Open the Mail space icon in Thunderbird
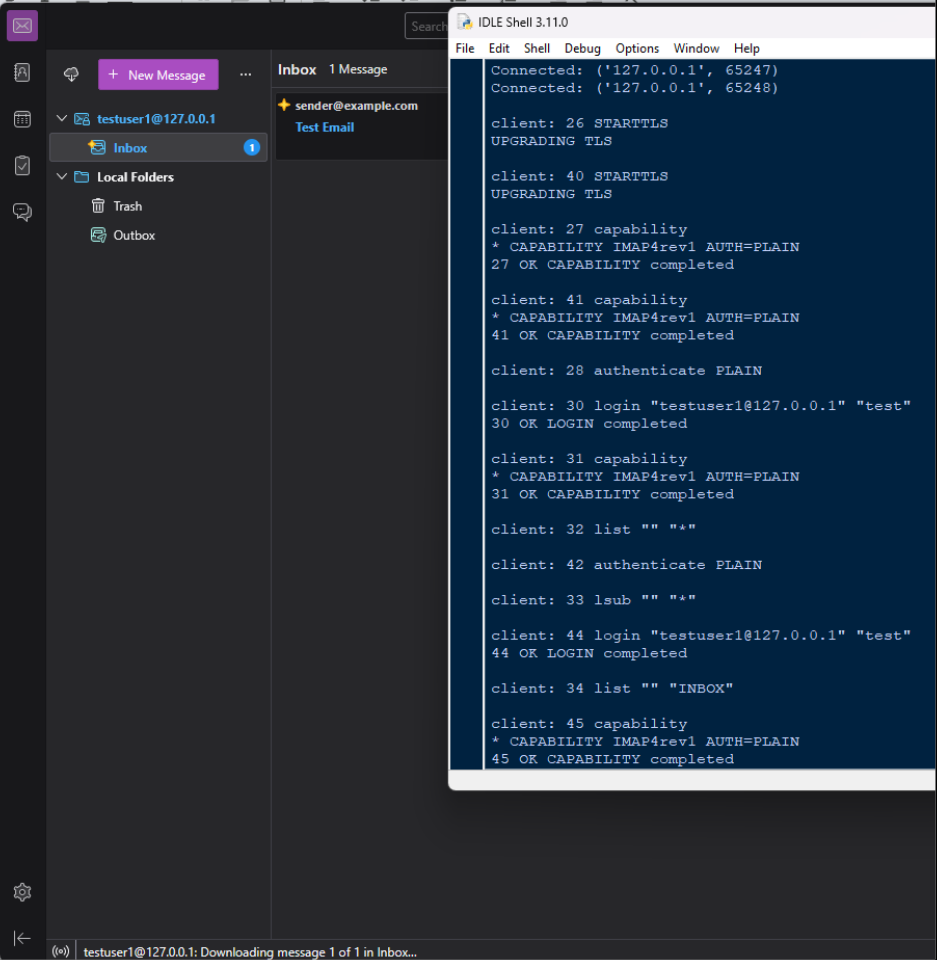Image resolution: width=937 pixels, height=960 pixels. tap(22, 26)
